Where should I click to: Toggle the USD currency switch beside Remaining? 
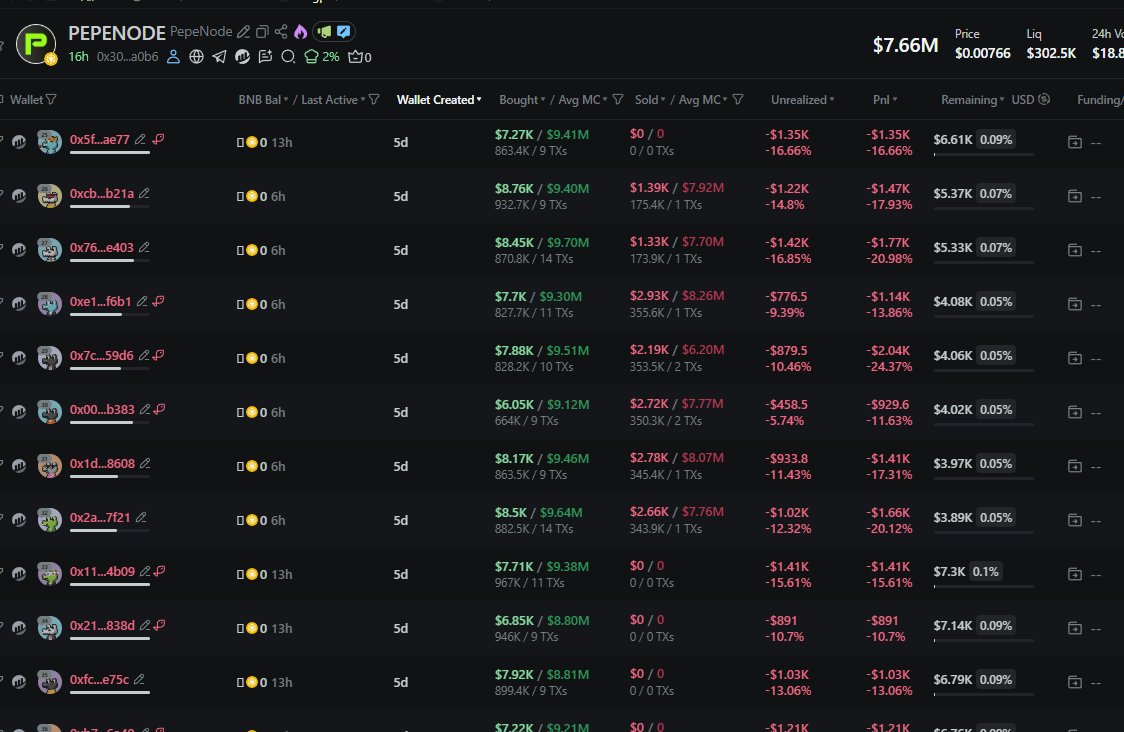[x=1044, y=99]
